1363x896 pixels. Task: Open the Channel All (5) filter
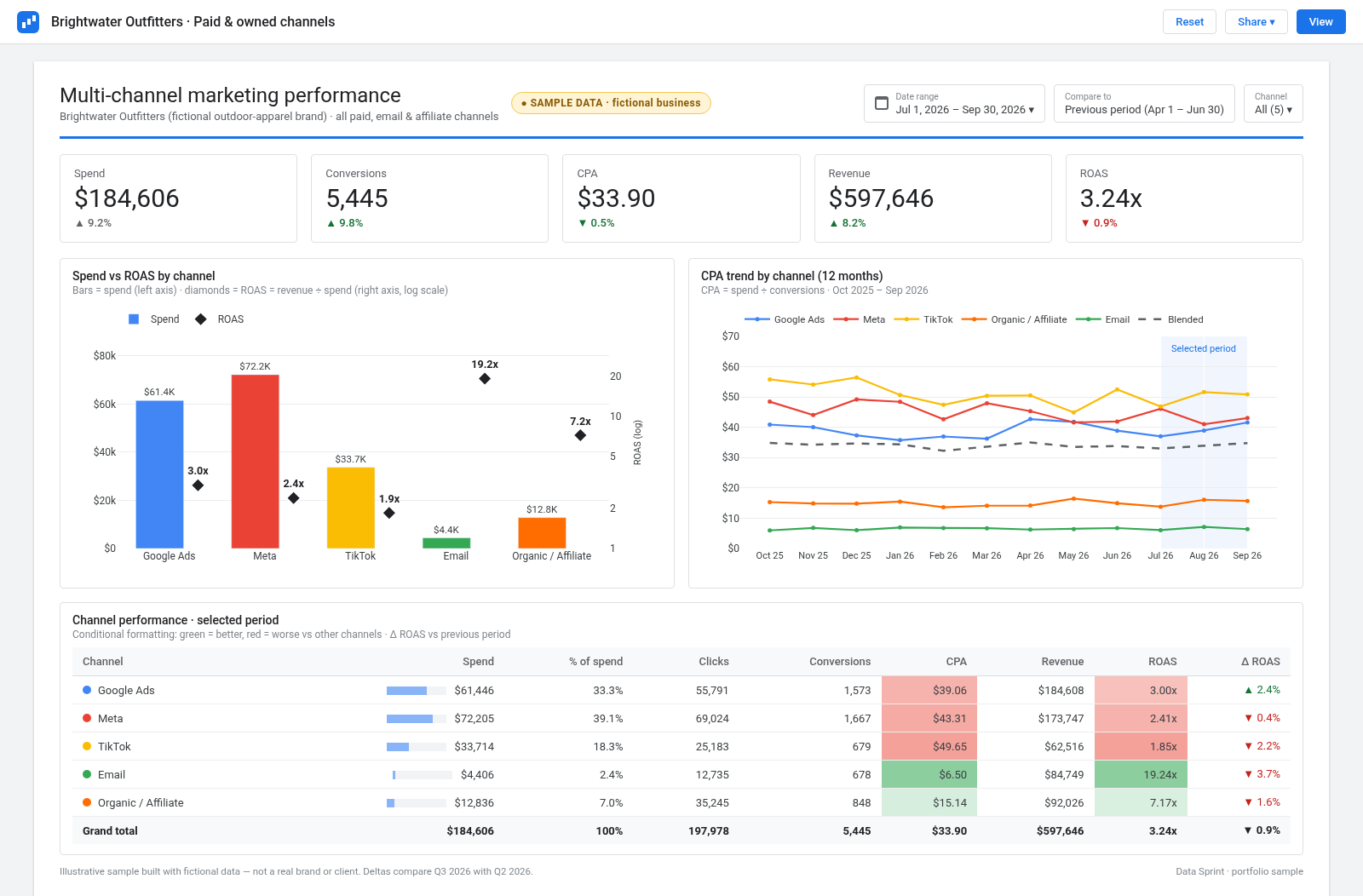tap(1273, 104)
